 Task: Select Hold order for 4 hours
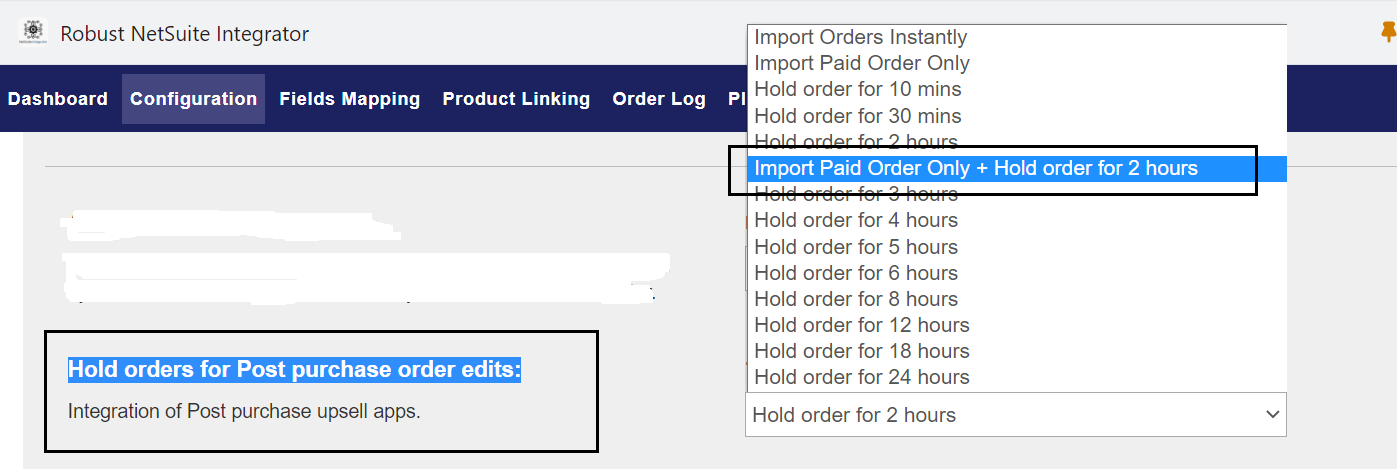coord(855,220)
